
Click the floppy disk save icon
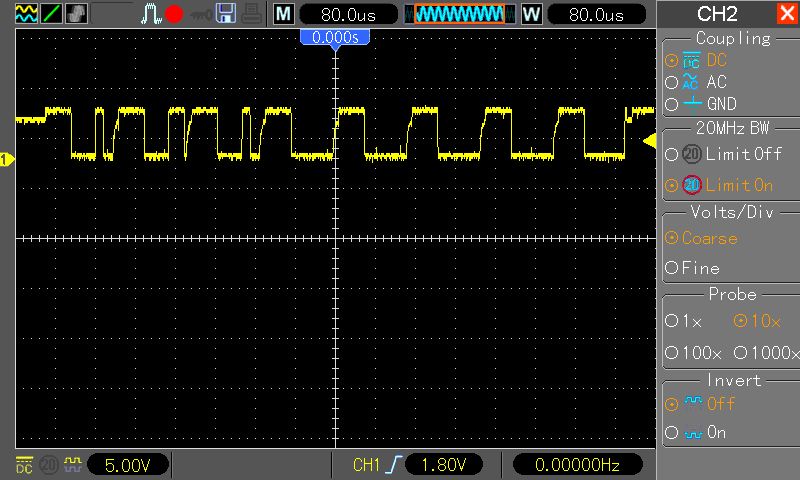(x=226, y=14)
